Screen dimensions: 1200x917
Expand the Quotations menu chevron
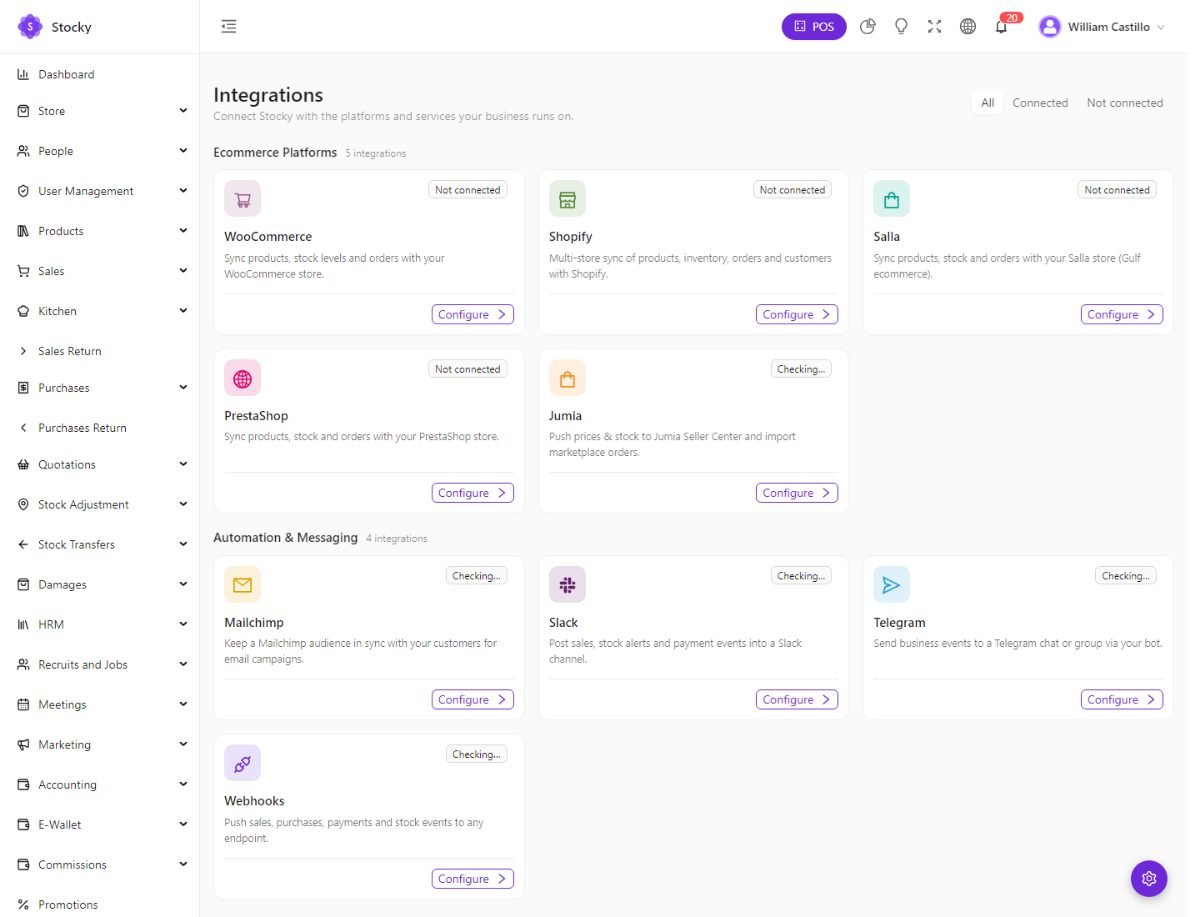click(183, 465)
